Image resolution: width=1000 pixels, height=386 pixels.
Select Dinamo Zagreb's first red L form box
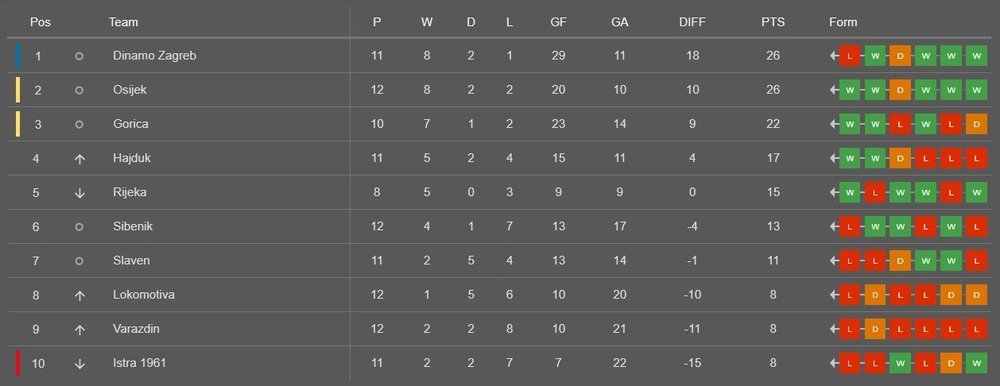point(850,56)
